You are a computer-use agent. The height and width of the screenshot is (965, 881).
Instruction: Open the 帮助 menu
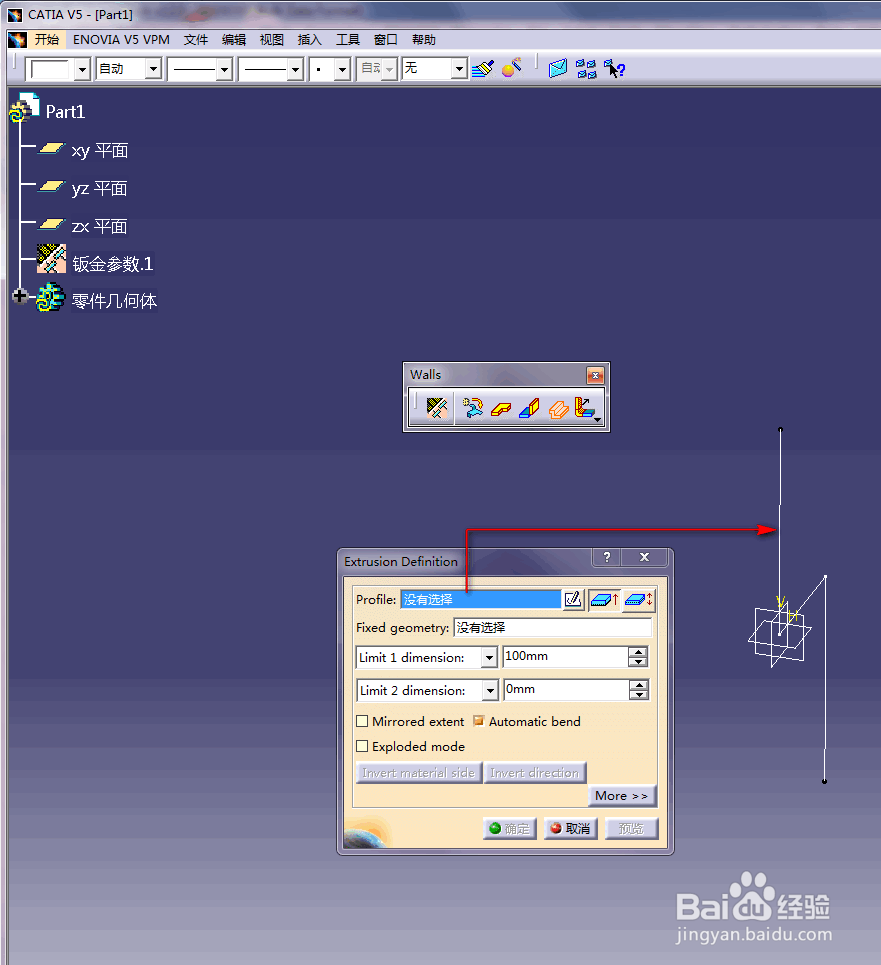pyautogui.click(x=424, y=39)
